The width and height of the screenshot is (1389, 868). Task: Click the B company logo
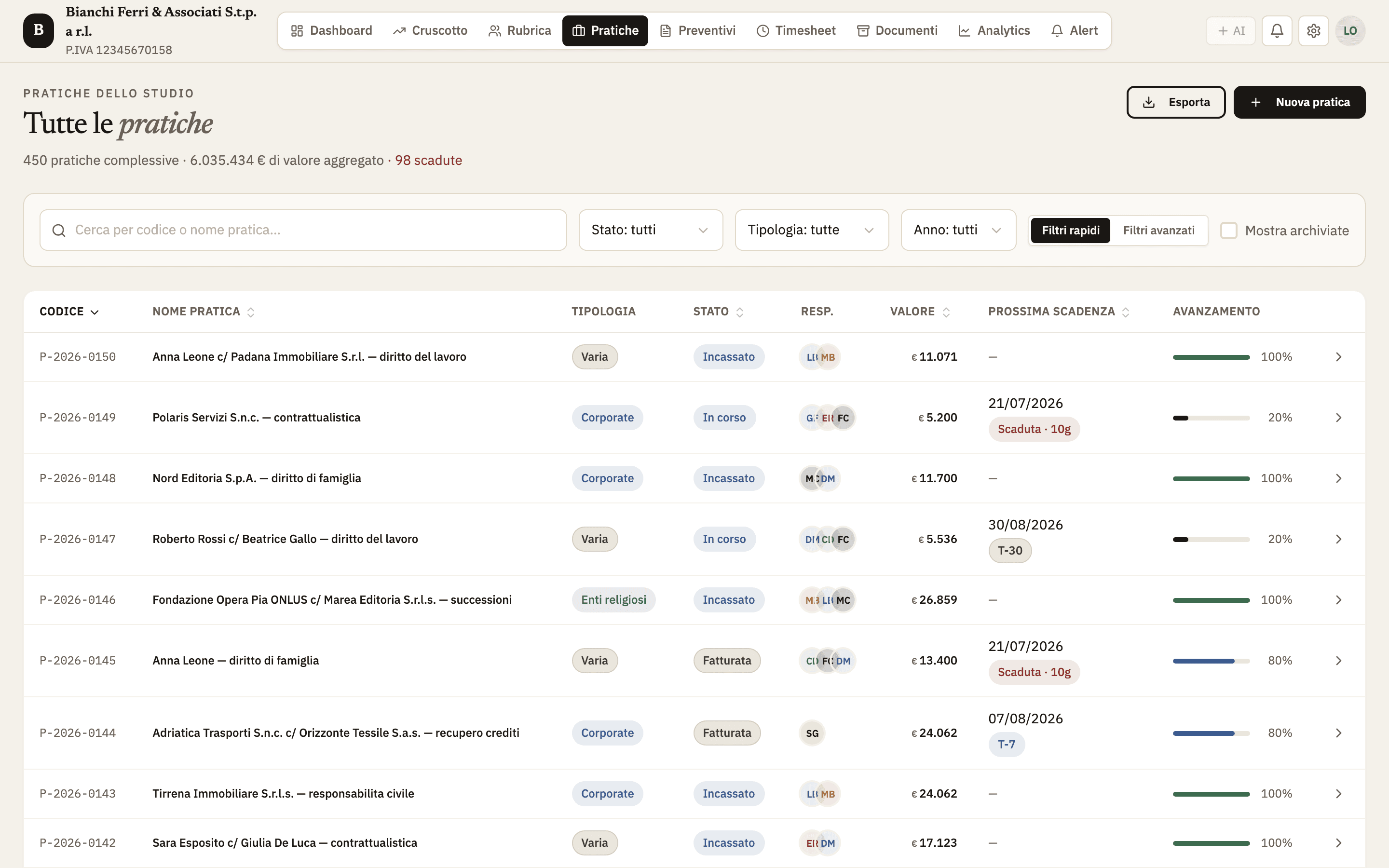click(x=39, y=30)
